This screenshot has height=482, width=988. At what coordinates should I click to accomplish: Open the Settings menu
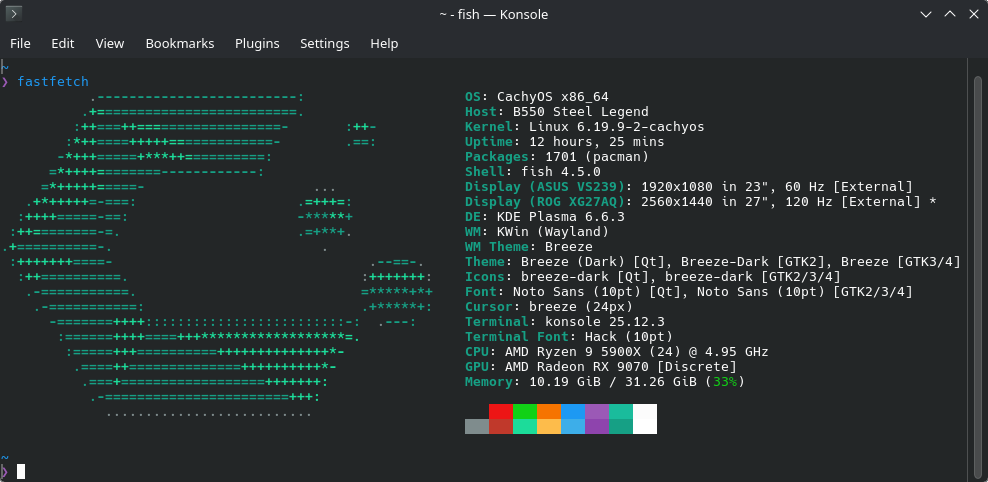tap(325, 43)
